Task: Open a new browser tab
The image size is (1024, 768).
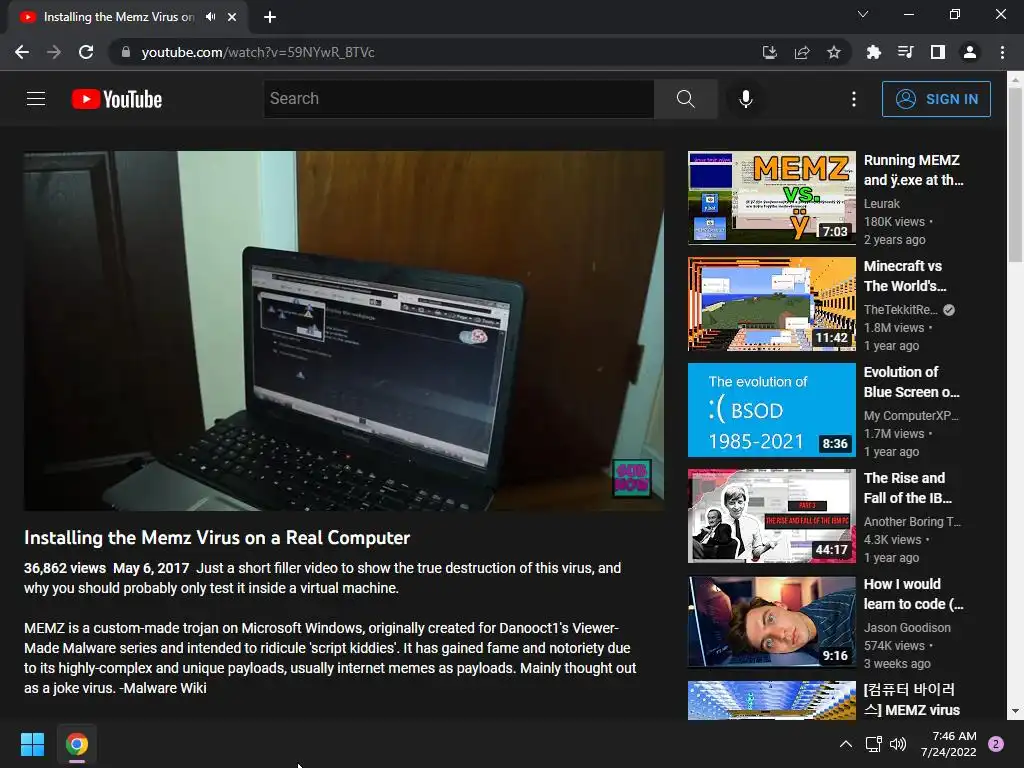Action: click(x=270, y=17)
